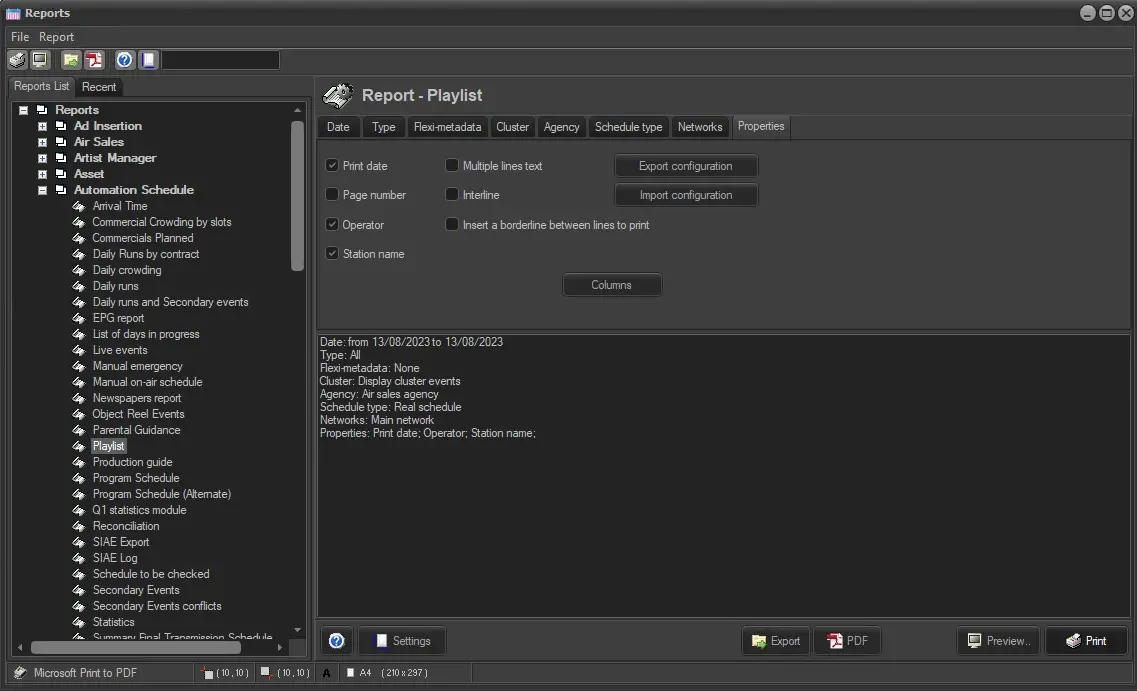Enable the Page number checkbox
Screen dimensions: 1137x691
click(332, 195)
